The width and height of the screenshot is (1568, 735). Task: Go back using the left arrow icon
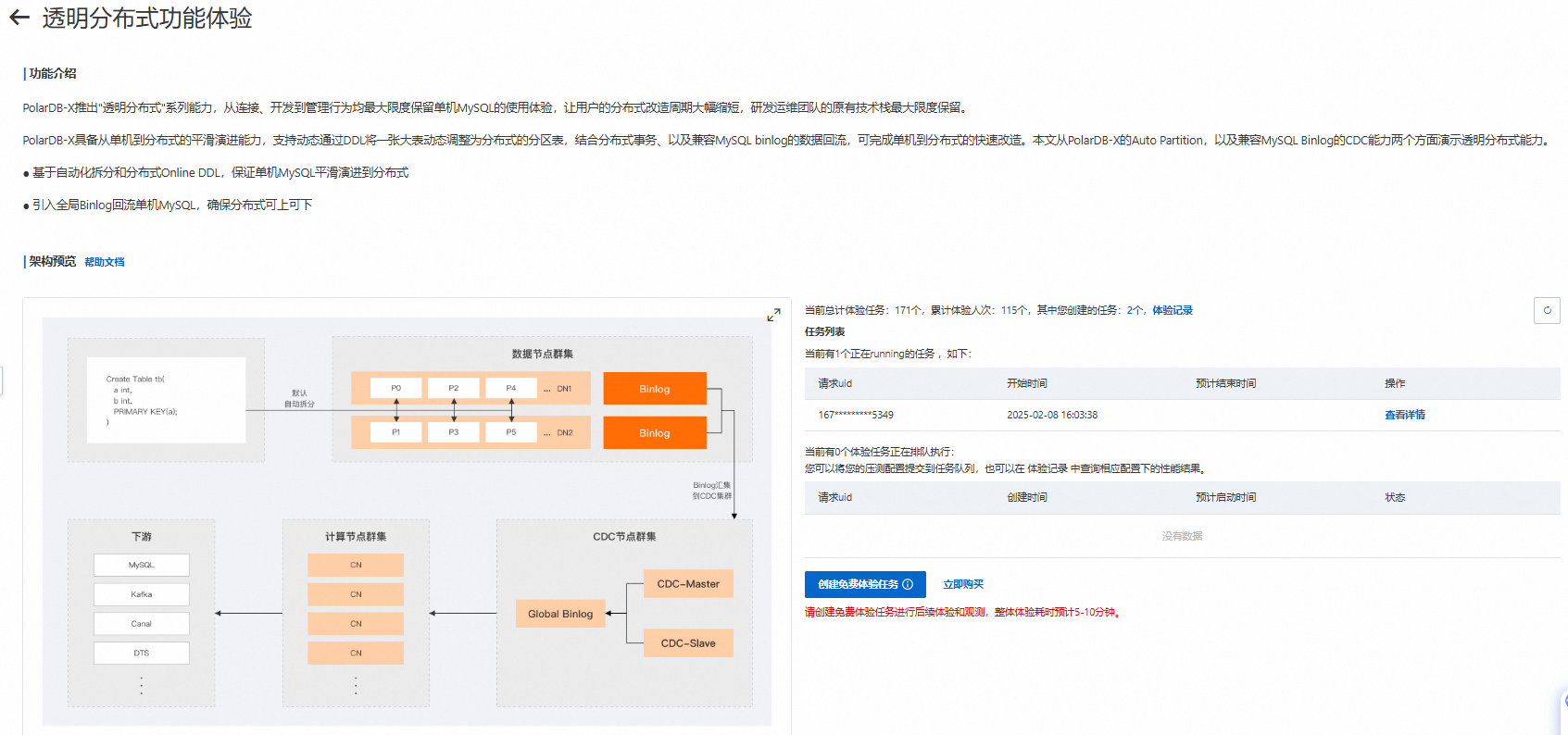tap(19, 18)
